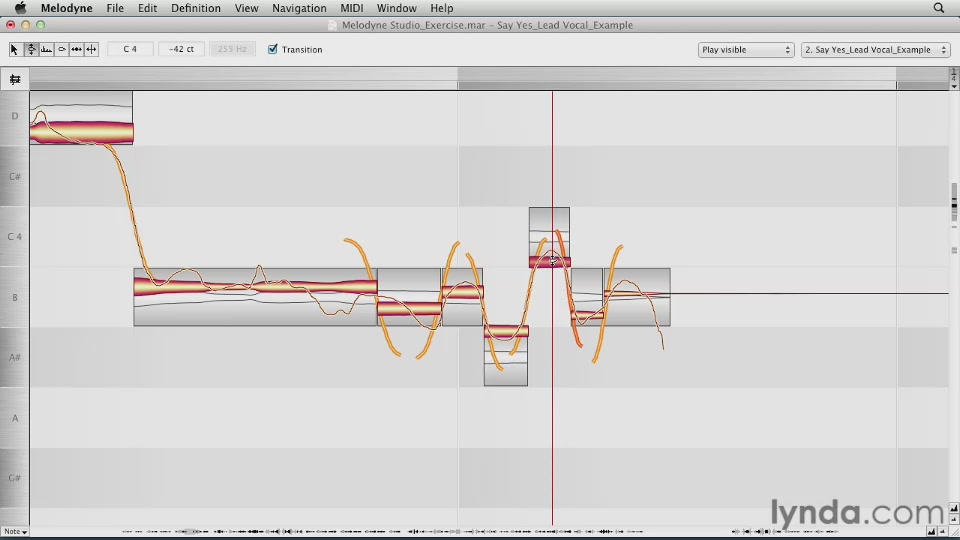
Task: Open the File menu
Action: (x=115, y=8)
